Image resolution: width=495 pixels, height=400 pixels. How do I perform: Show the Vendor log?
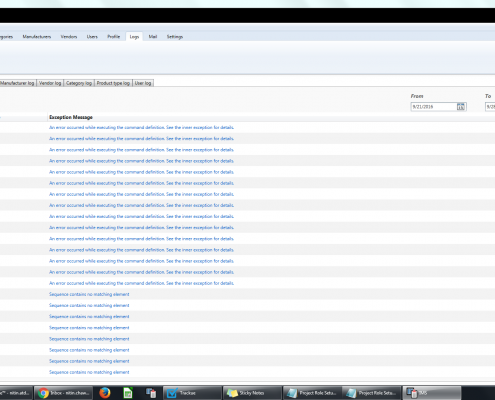(x=50, y=83)
